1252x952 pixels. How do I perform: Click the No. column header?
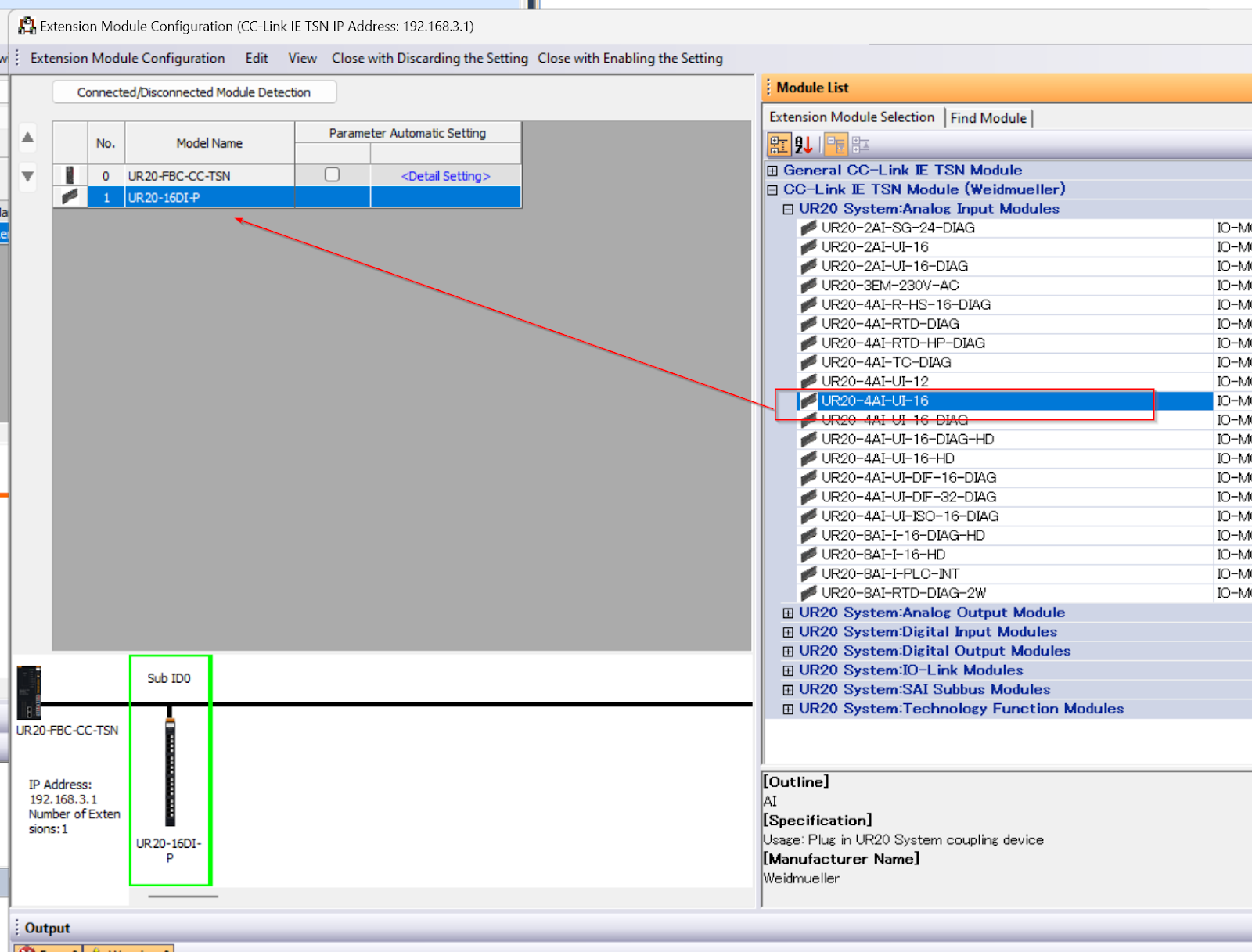[x=106, y=143]
